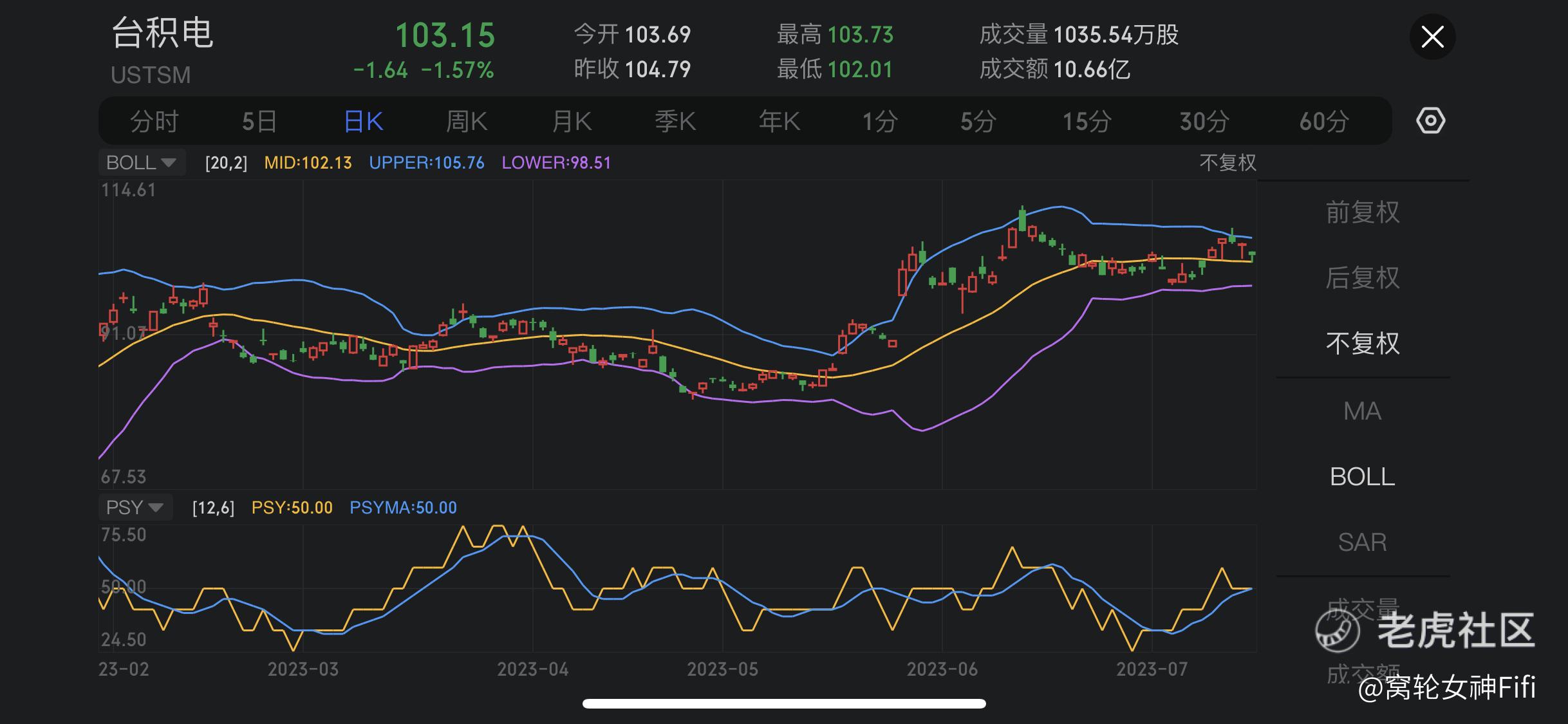Viewport: 1568px width, 724px height.
Task: Click LOWER:98.51 value label
Action: point(556,163)
